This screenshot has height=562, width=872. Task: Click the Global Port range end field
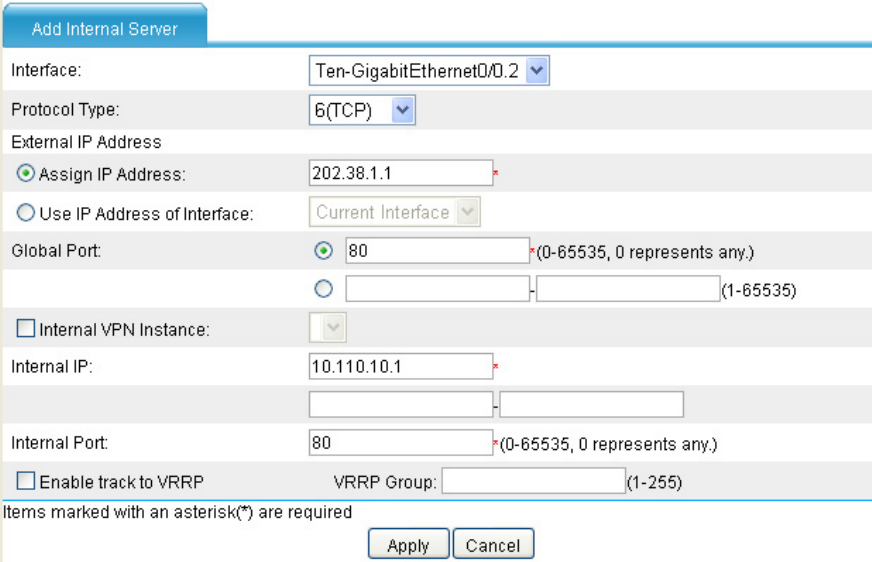pos(628,289)
